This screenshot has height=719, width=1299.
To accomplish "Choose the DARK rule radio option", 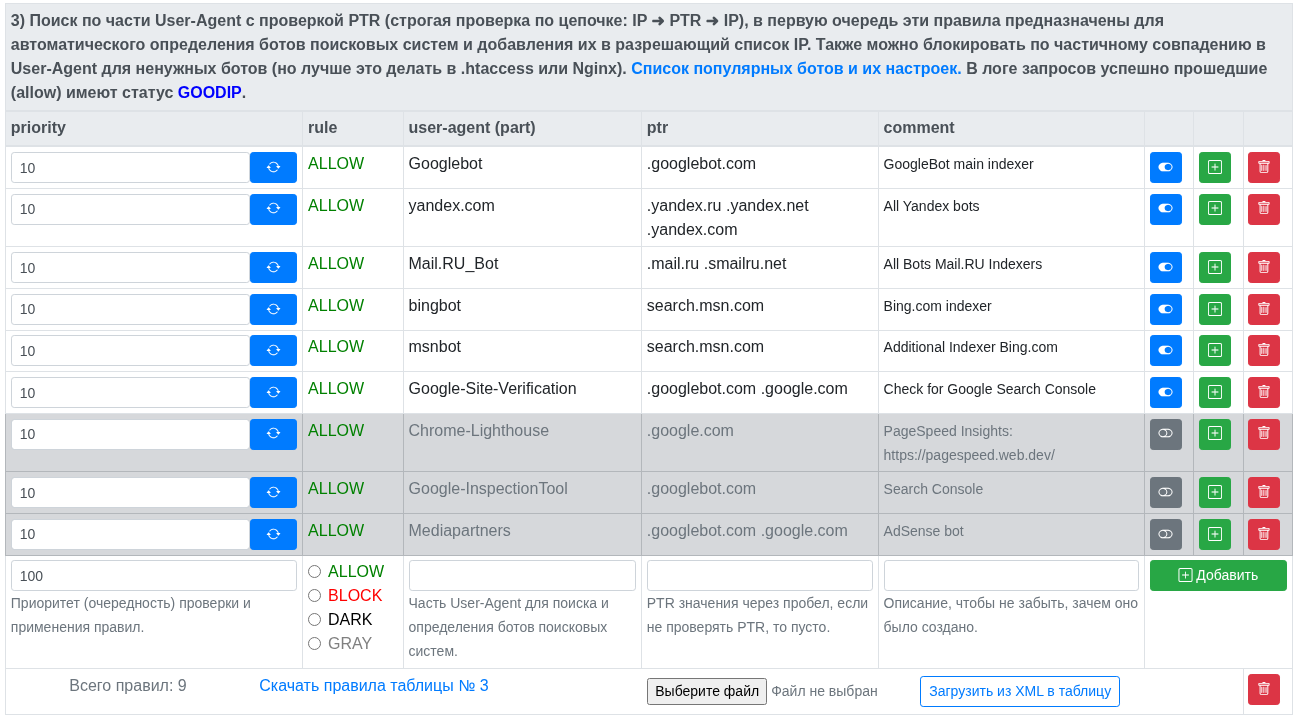I will point(315,620).
